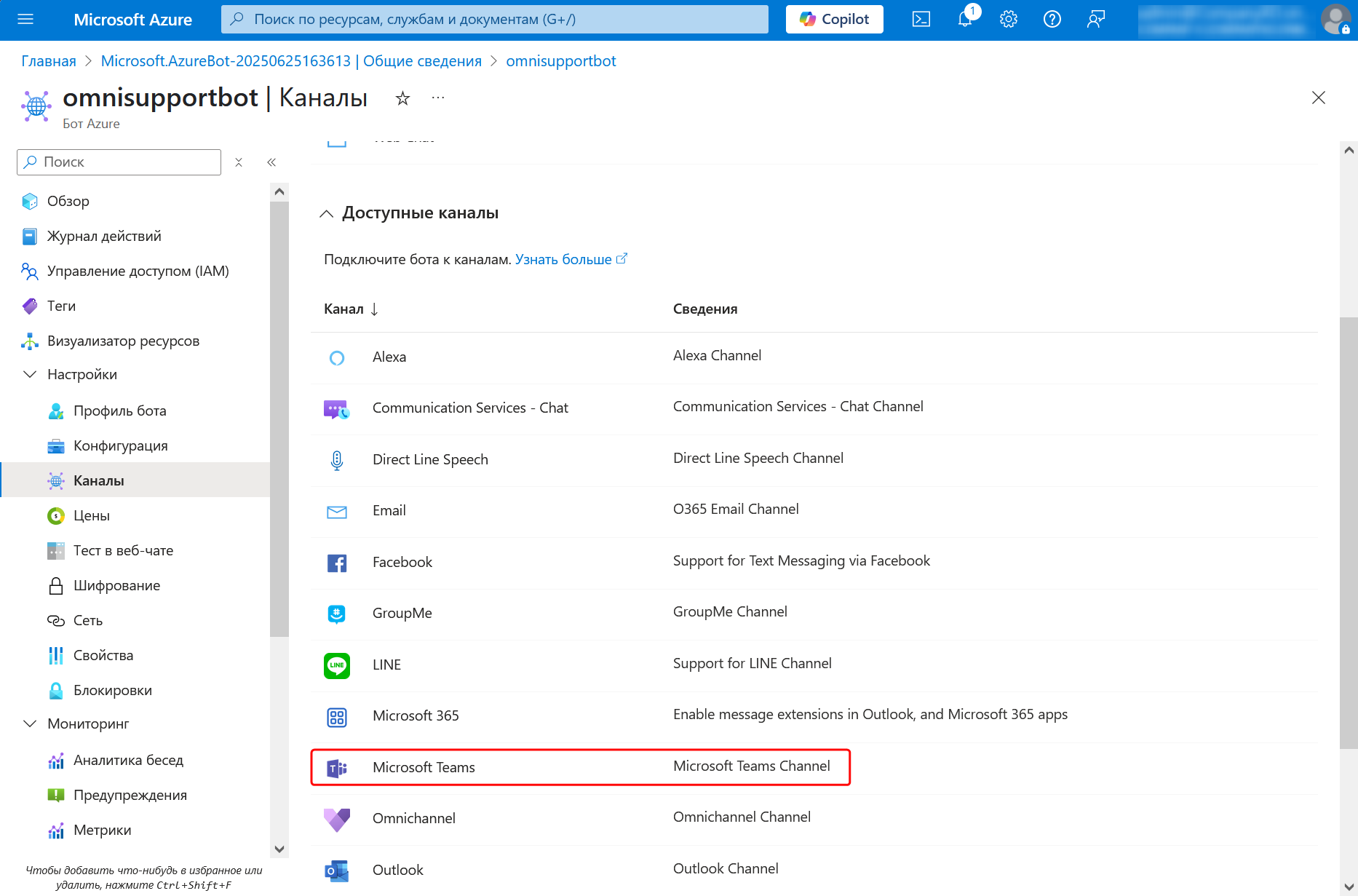Go to Главная breadcrumb link
The image size is (1358, 896).
49,61
